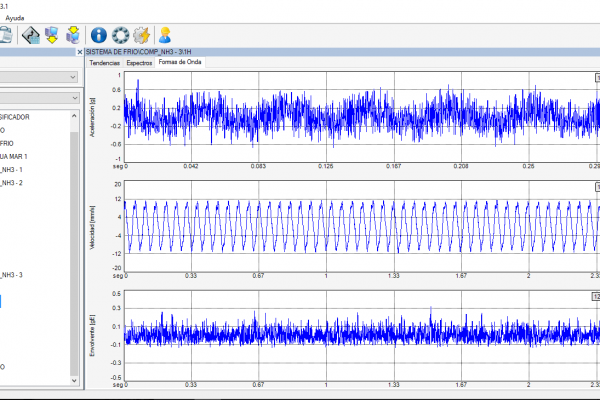Select the tree item ending in NH3 - 1
The height and width of the screenshot is (400, 600).
tap(12, 170)
